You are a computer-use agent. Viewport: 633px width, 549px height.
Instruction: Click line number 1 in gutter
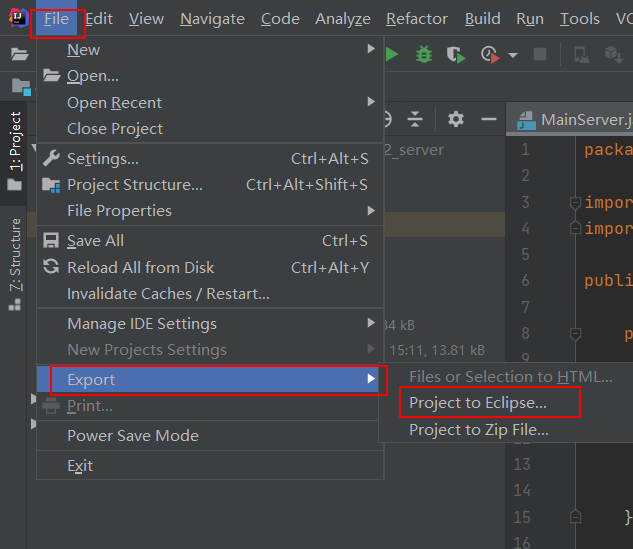525,149
